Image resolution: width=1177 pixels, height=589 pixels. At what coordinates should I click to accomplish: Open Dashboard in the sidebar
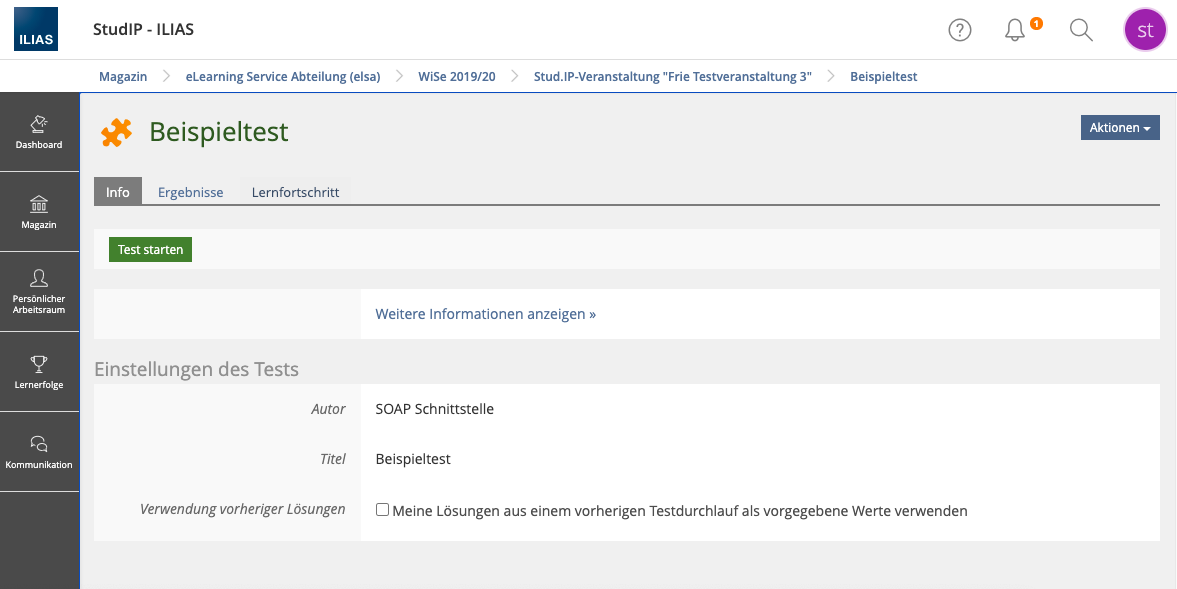pos(39,131)
